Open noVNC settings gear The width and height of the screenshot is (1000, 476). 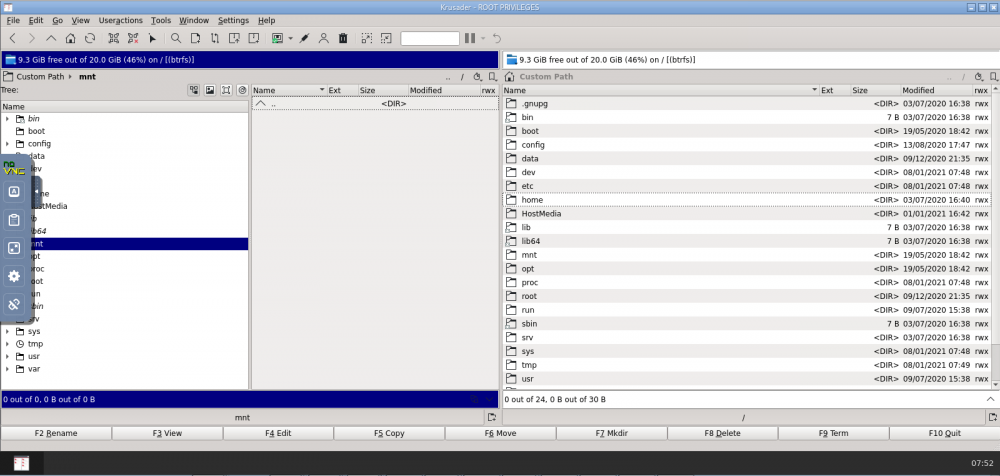[14, 276]
